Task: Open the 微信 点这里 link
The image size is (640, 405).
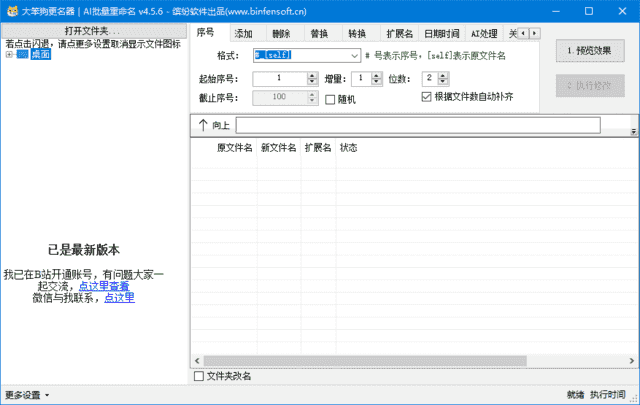Action: (x=120, y=298)
